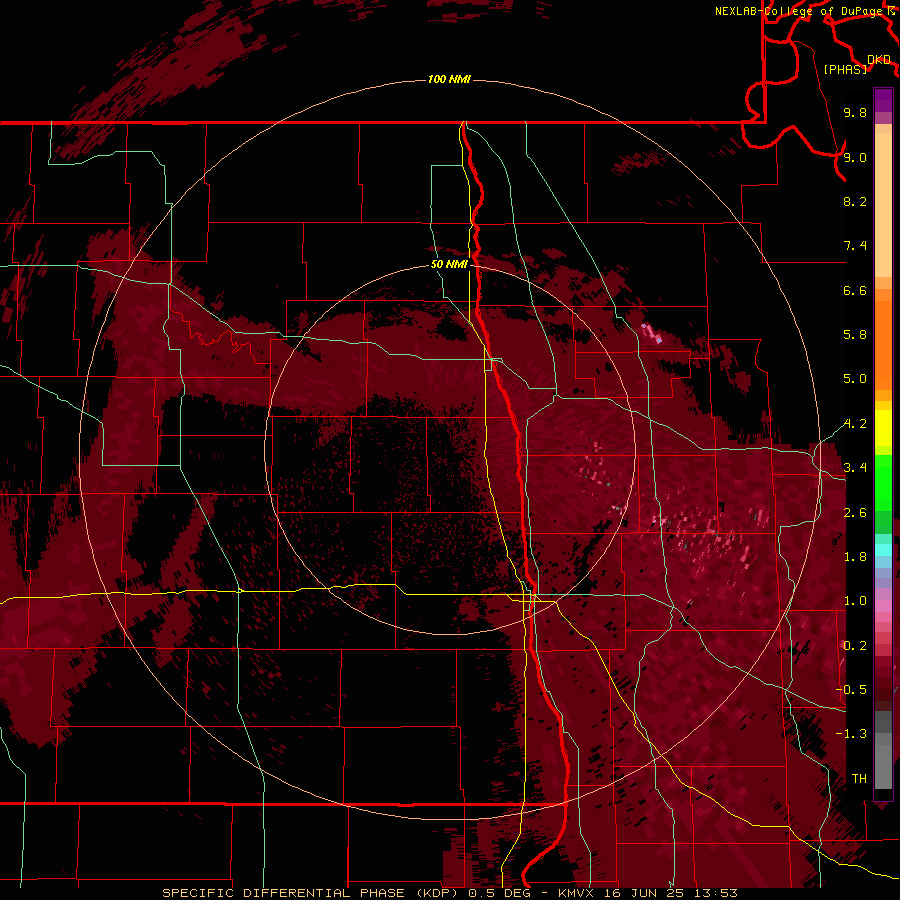
Task: Select the 0.2 value on the color scale
Action: pos(855,645)
